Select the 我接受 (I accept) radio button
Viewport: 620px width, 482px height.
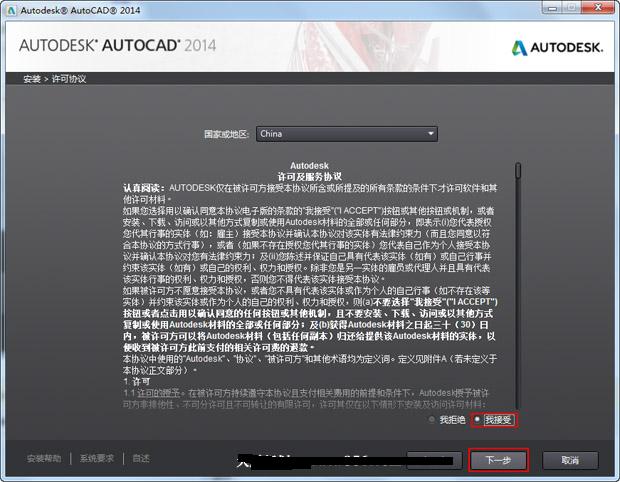pyautogui.click(x=477, y=419)
